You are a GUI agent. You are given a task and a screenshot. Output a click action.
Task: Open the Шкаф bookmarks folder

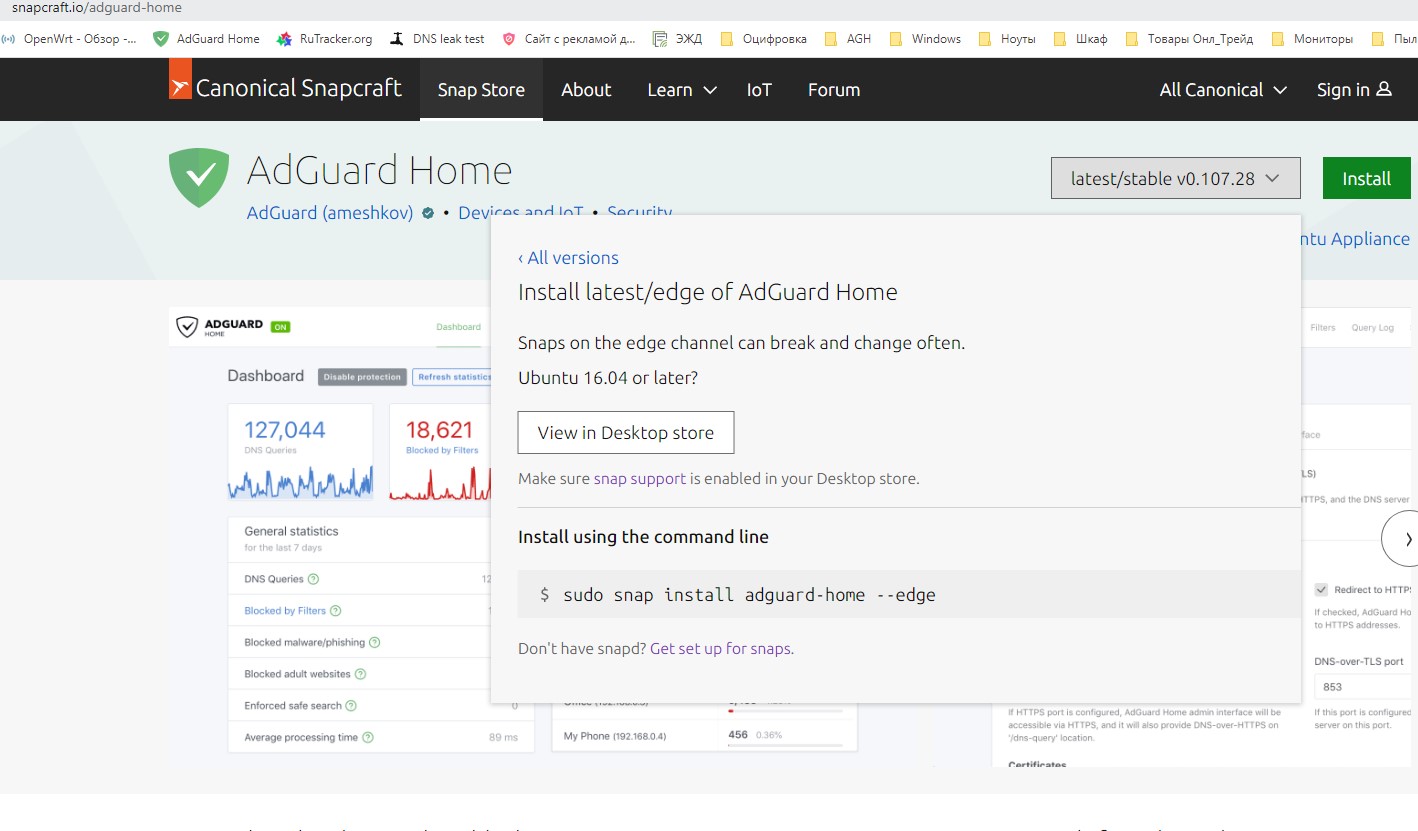click(x=1080, y=39)
